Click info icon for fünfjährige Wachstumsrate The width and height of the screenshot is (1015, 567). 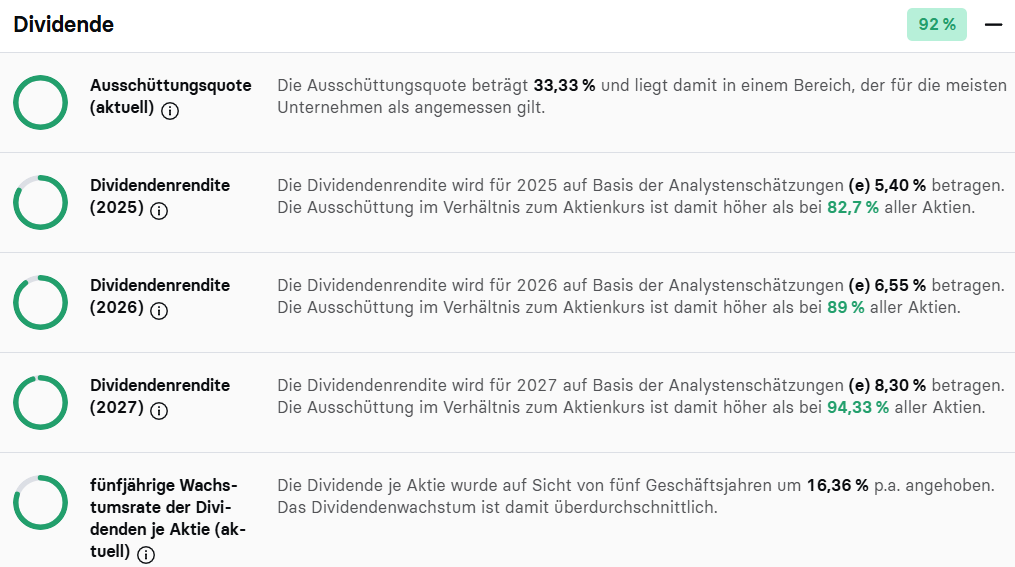[146, 555]
